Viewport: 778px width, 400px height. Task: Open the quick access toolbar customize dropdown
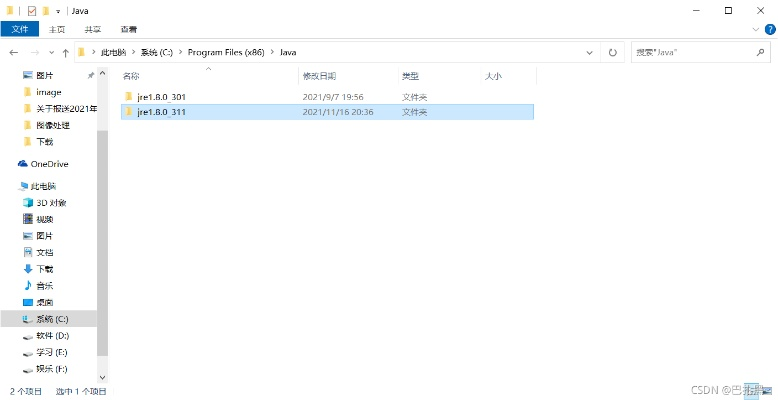[x=58, y=10]
